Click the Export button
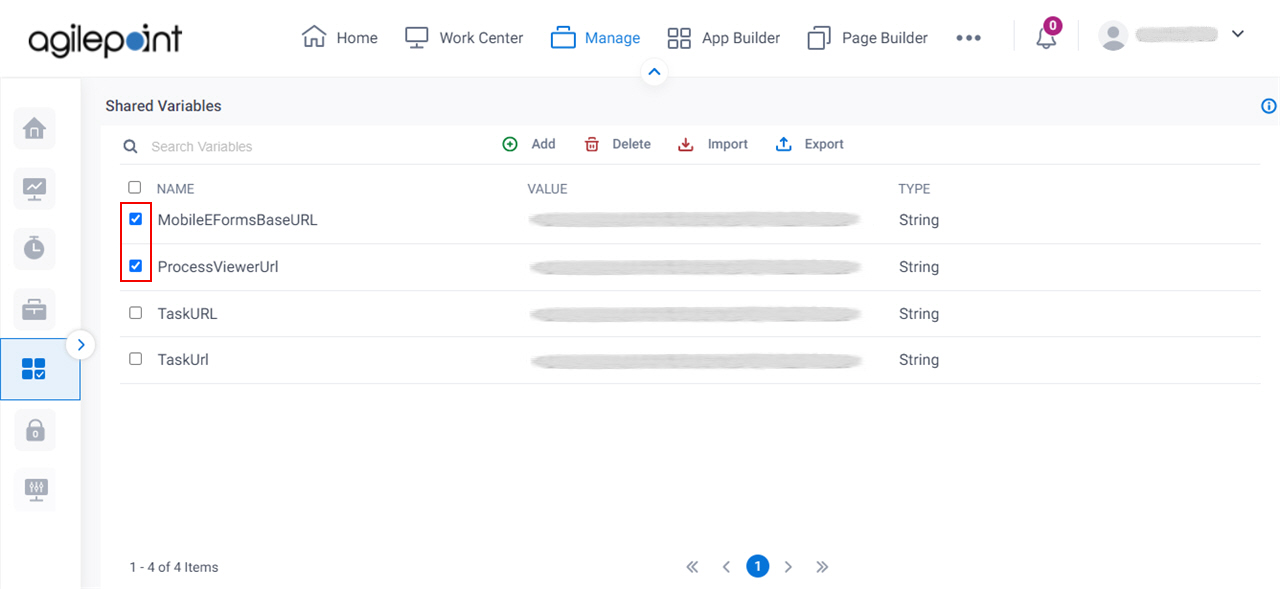Image resolution: width=1280 pixels, height=589 pixels. tap(809, 144)
